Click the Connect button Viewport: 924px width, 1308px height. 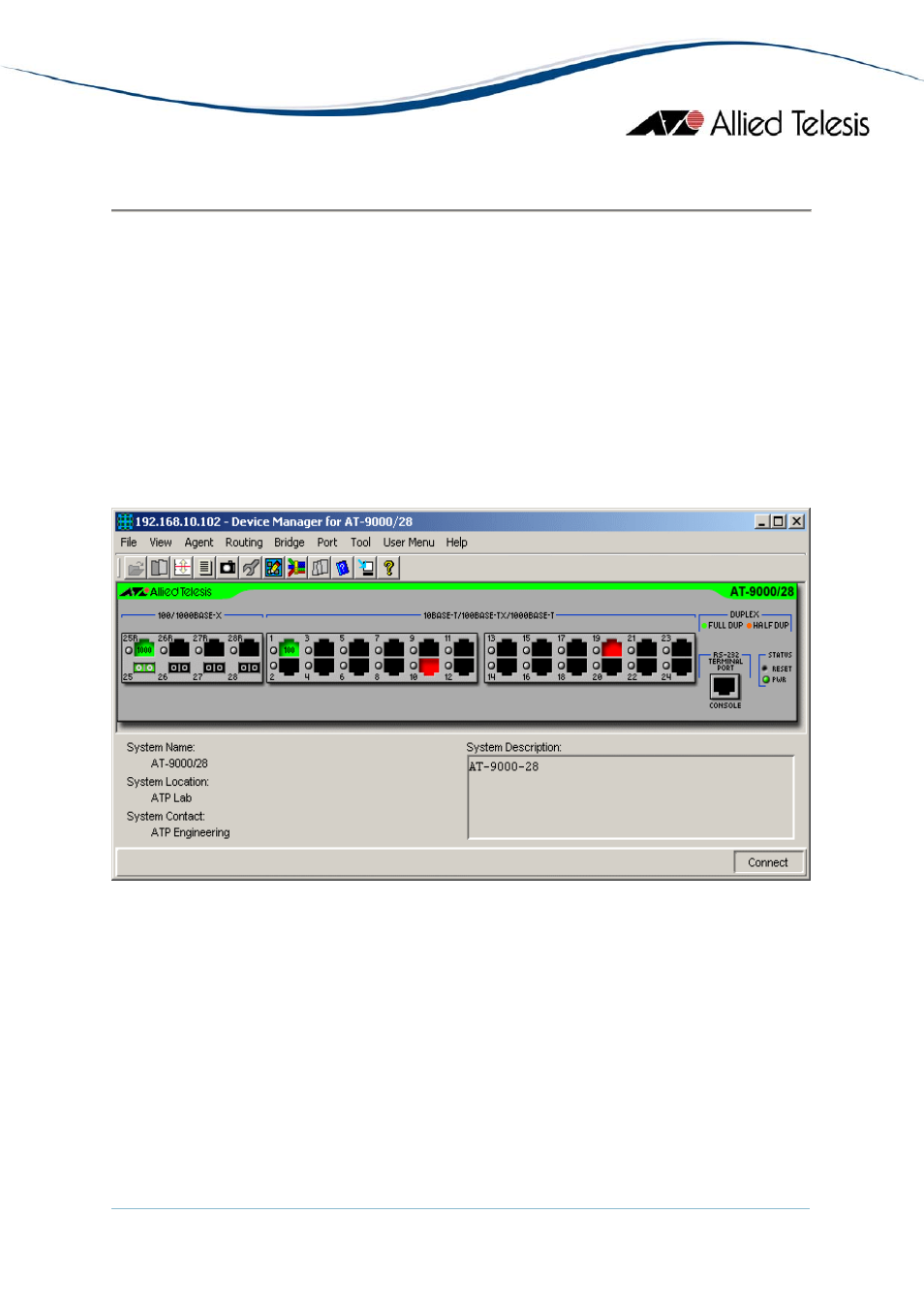768,862
